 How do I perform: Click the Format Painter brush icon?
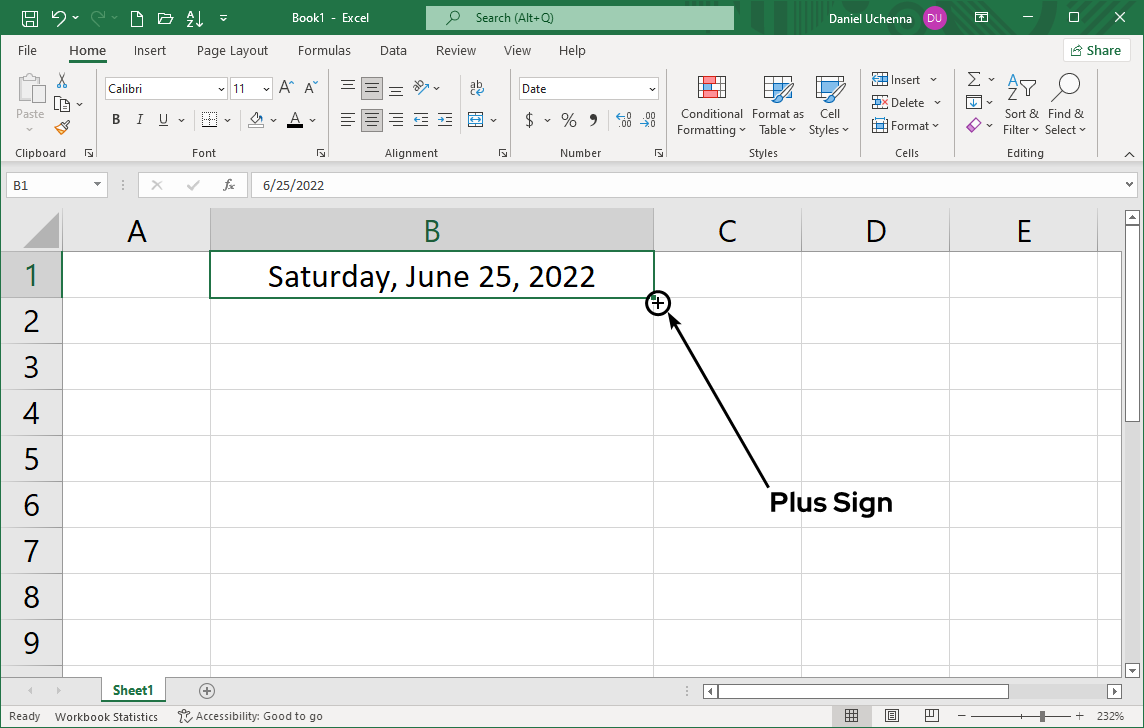62,128
